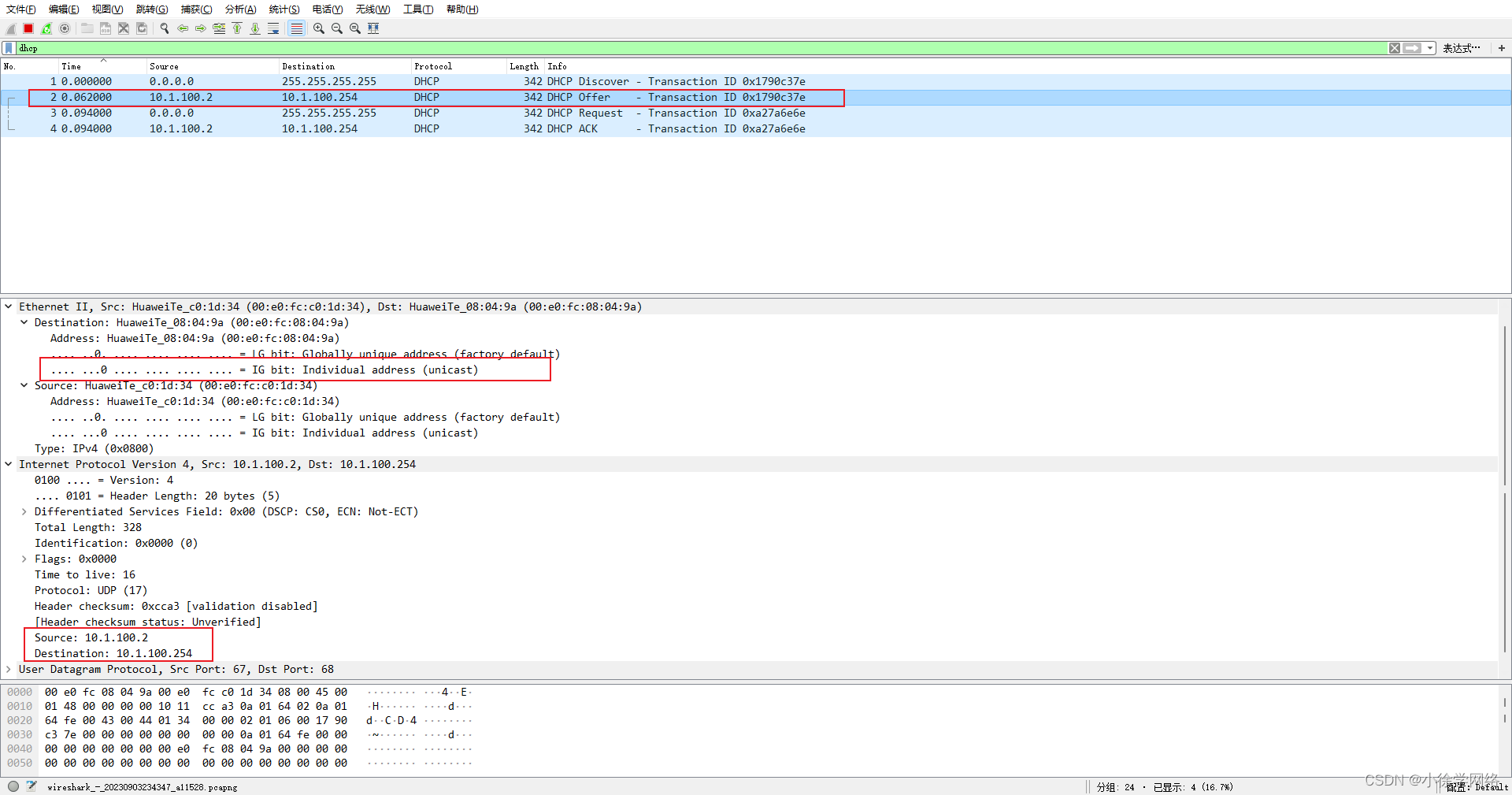Start capturing packets with the shark fin icon

(10, 28)
